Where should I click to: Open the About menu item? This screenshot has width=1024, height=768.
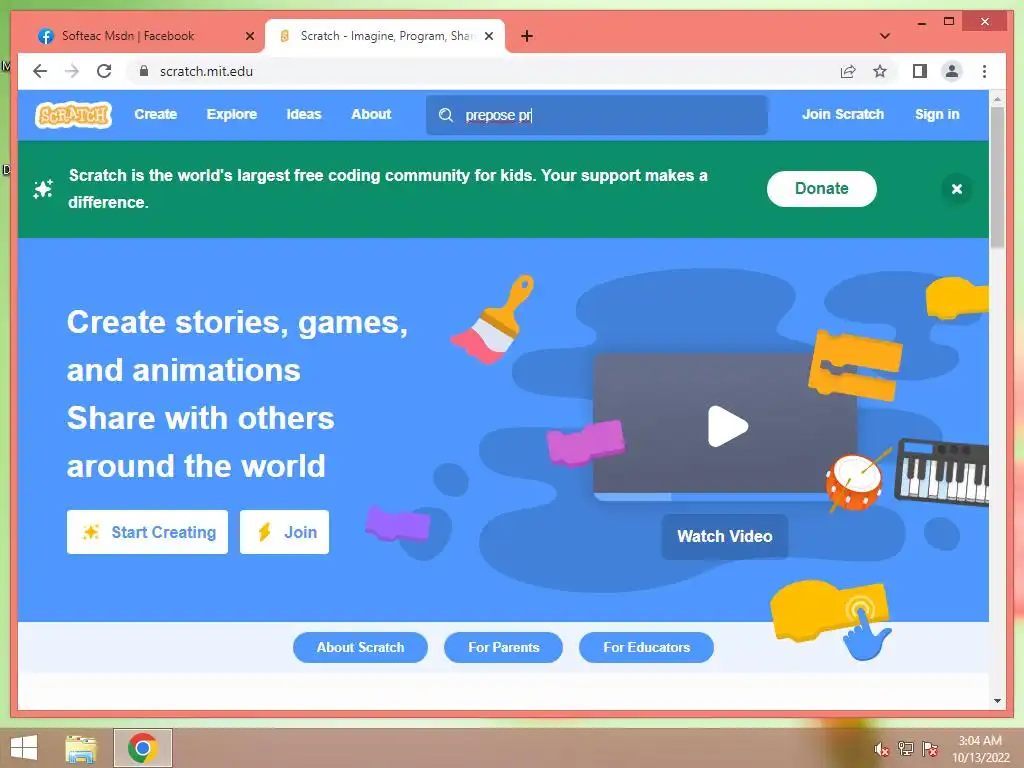click(371, 114)
